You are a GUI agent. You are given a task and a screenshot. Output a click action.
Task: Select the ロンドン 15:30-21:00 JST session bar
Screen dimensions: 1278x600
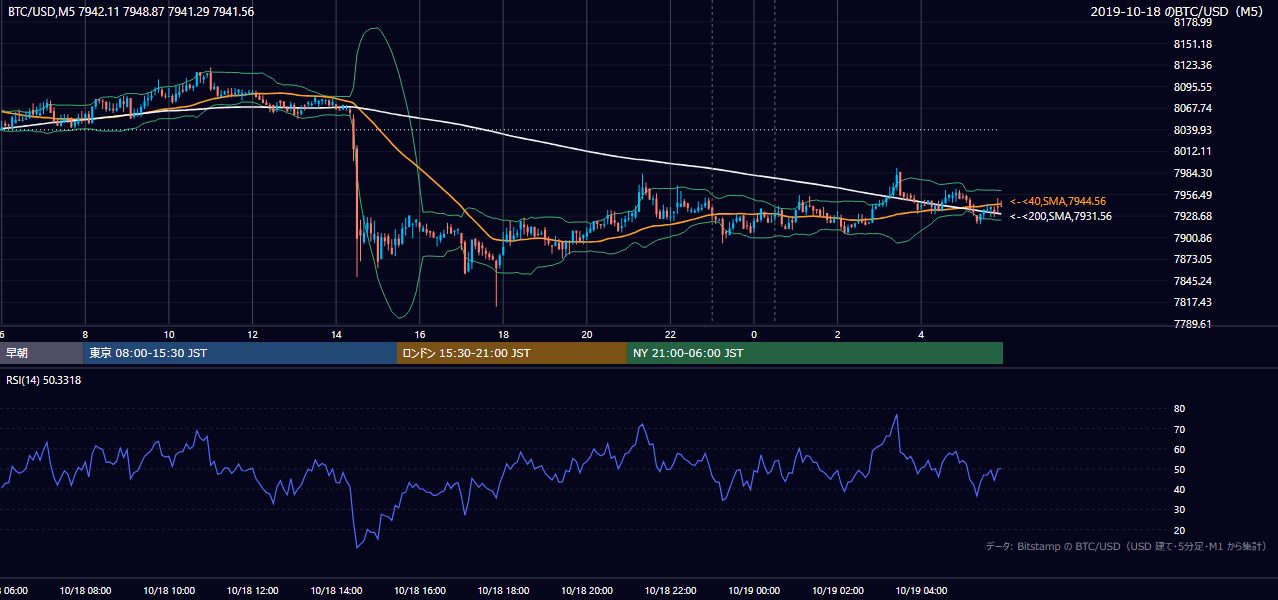tap(512, 353)
